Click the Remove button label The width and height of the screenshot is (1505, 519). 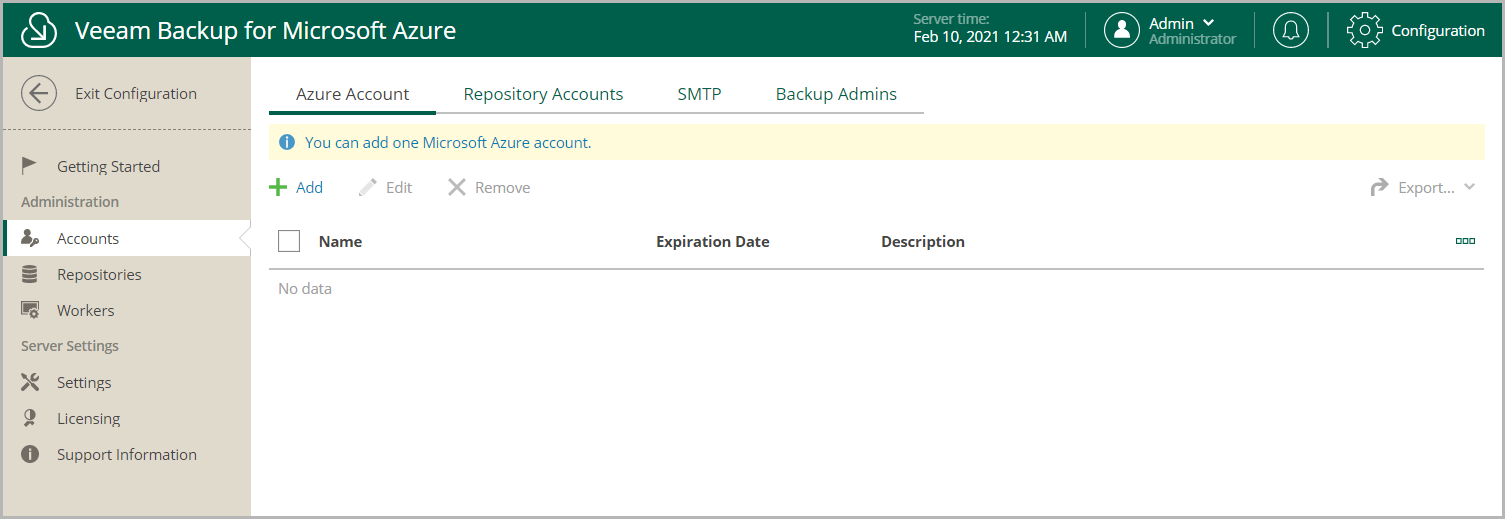(502, 187)
